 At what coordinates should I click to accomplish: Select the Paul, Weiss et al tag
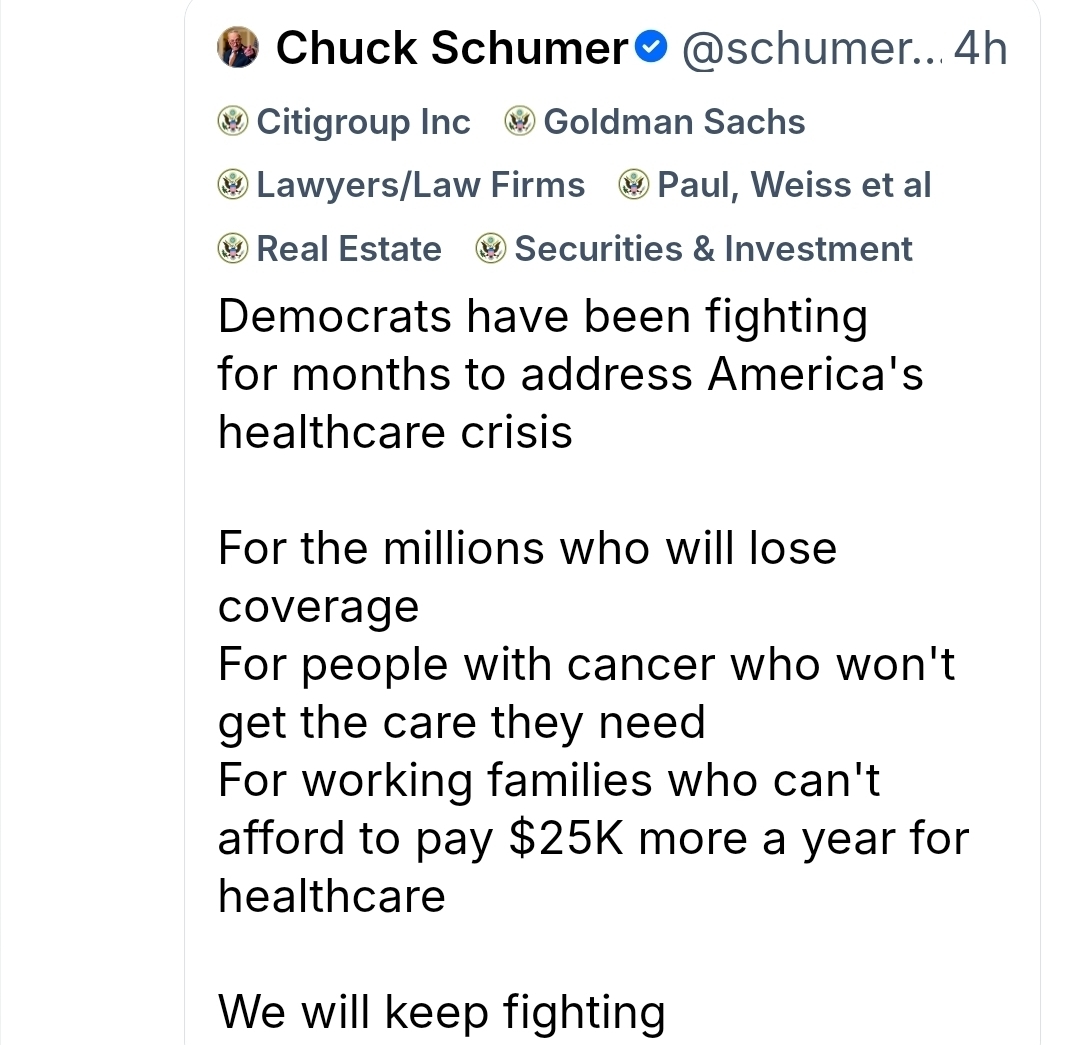[x=794, y=185]
